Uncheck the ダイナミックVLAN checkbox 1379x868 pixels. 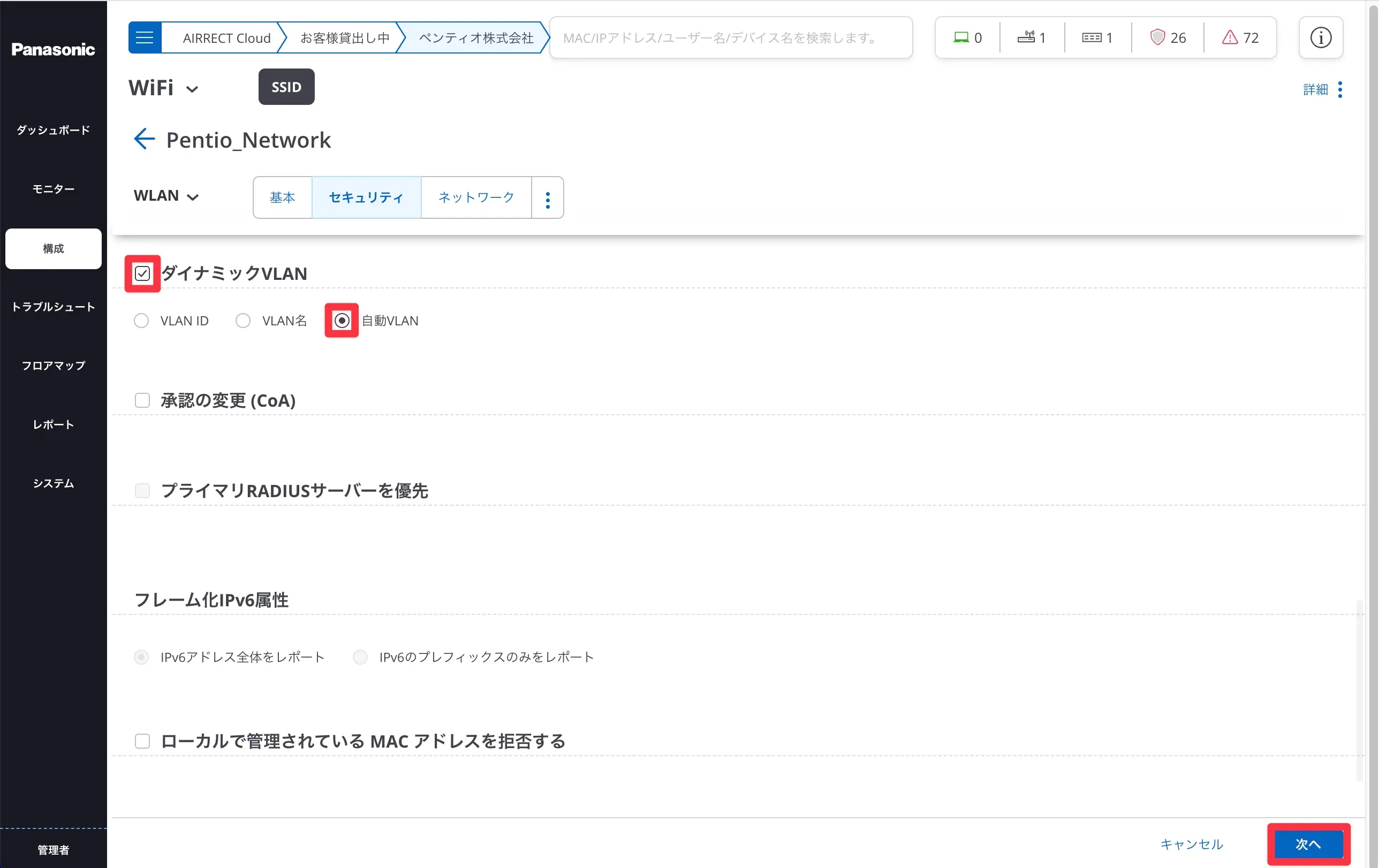[142, 273]
